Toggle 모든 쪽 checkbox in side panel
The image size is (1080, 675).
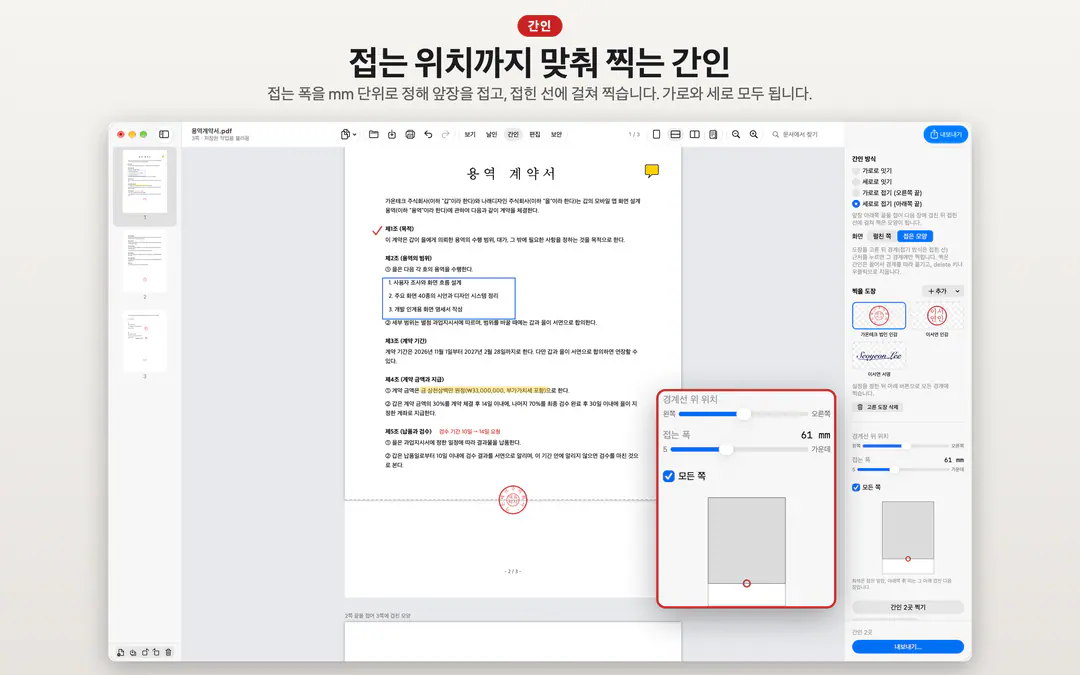pyautogui.click(x=856, y=487)
